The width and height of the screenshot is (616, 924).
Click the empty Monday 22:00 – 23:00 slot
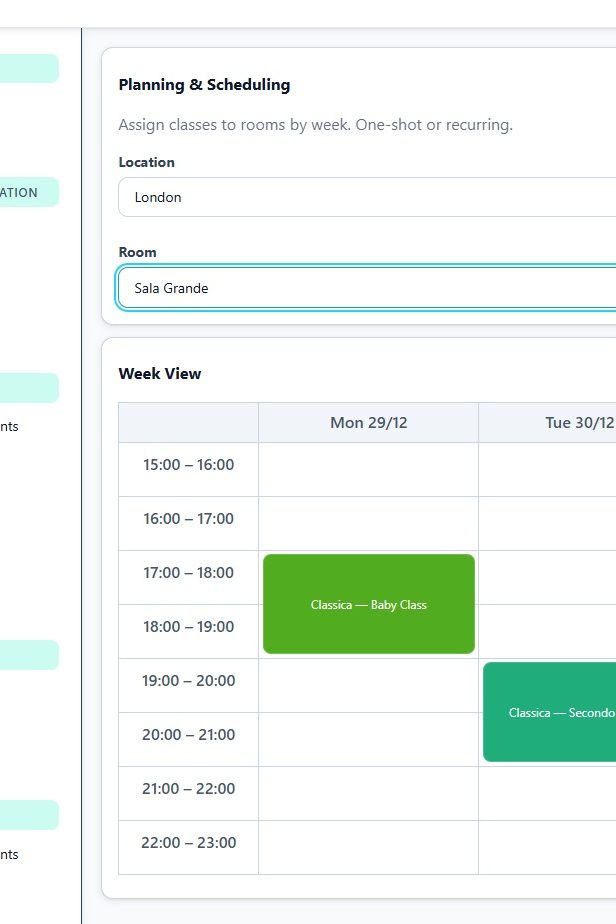click(x=368, y=847)
